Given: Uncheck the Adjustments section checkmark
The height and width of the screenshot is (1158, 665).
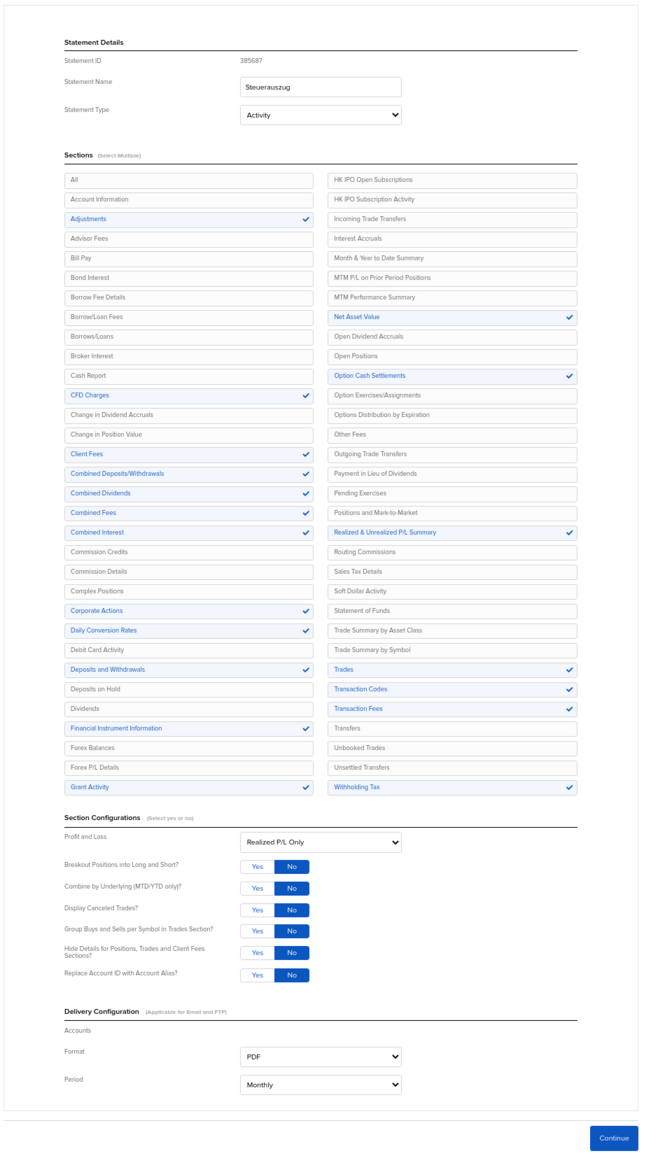Looking at the screenshot, I should click(x=306, y=219).
